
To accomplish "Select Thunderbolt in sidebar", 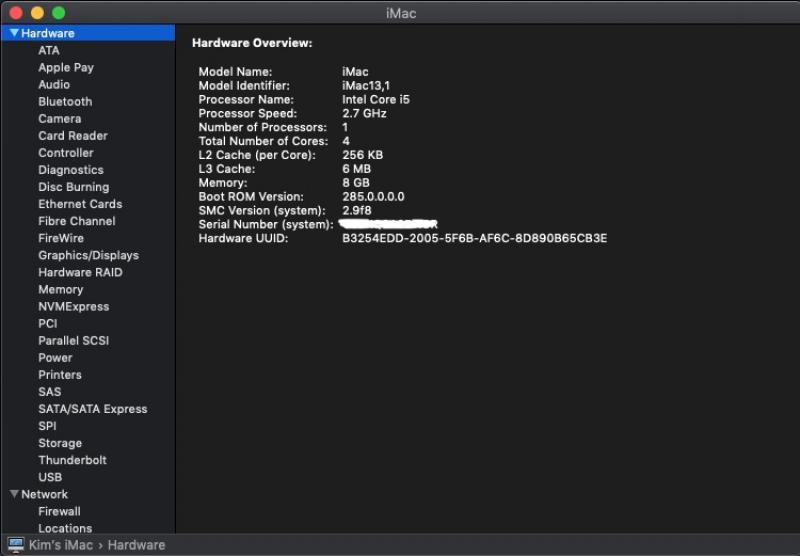I will (x=72, y=460).
